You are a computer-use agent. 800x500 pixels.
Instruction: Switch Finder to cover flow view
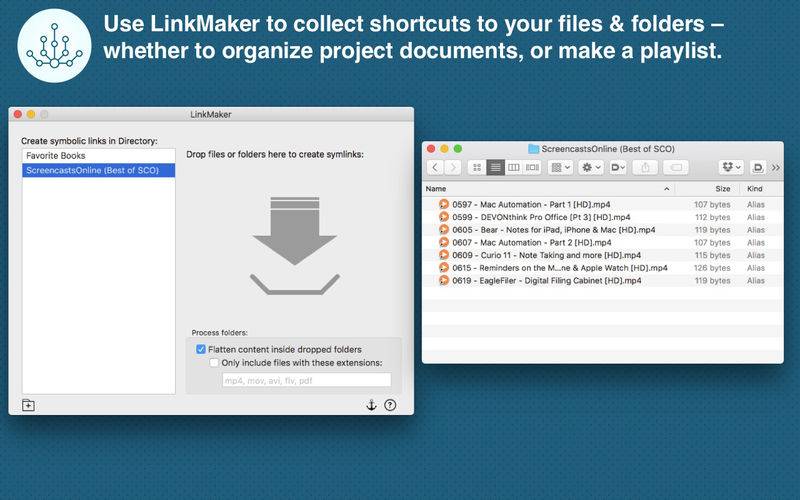(532, 167)
